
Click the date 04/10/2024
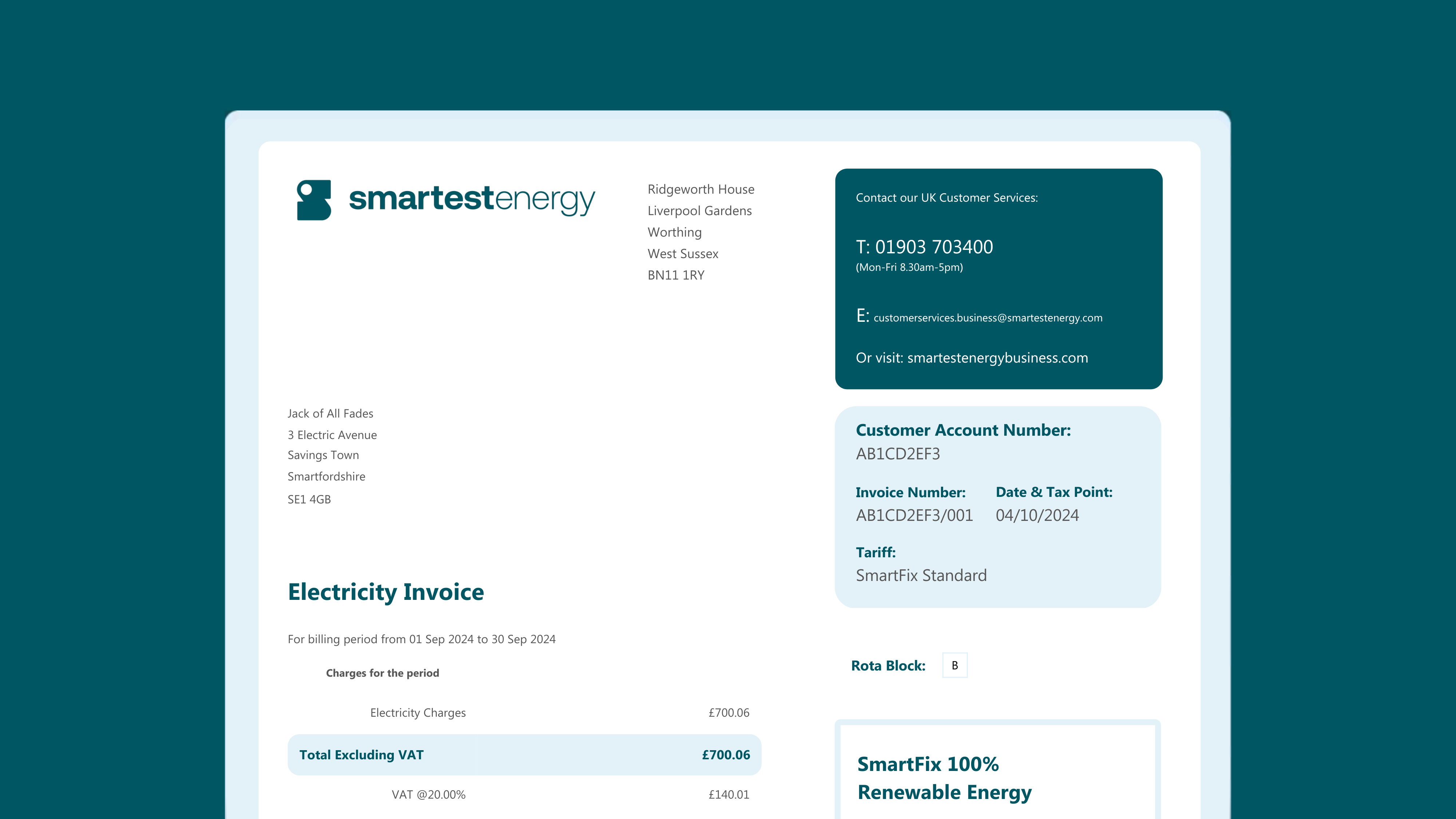point(1037,515)
